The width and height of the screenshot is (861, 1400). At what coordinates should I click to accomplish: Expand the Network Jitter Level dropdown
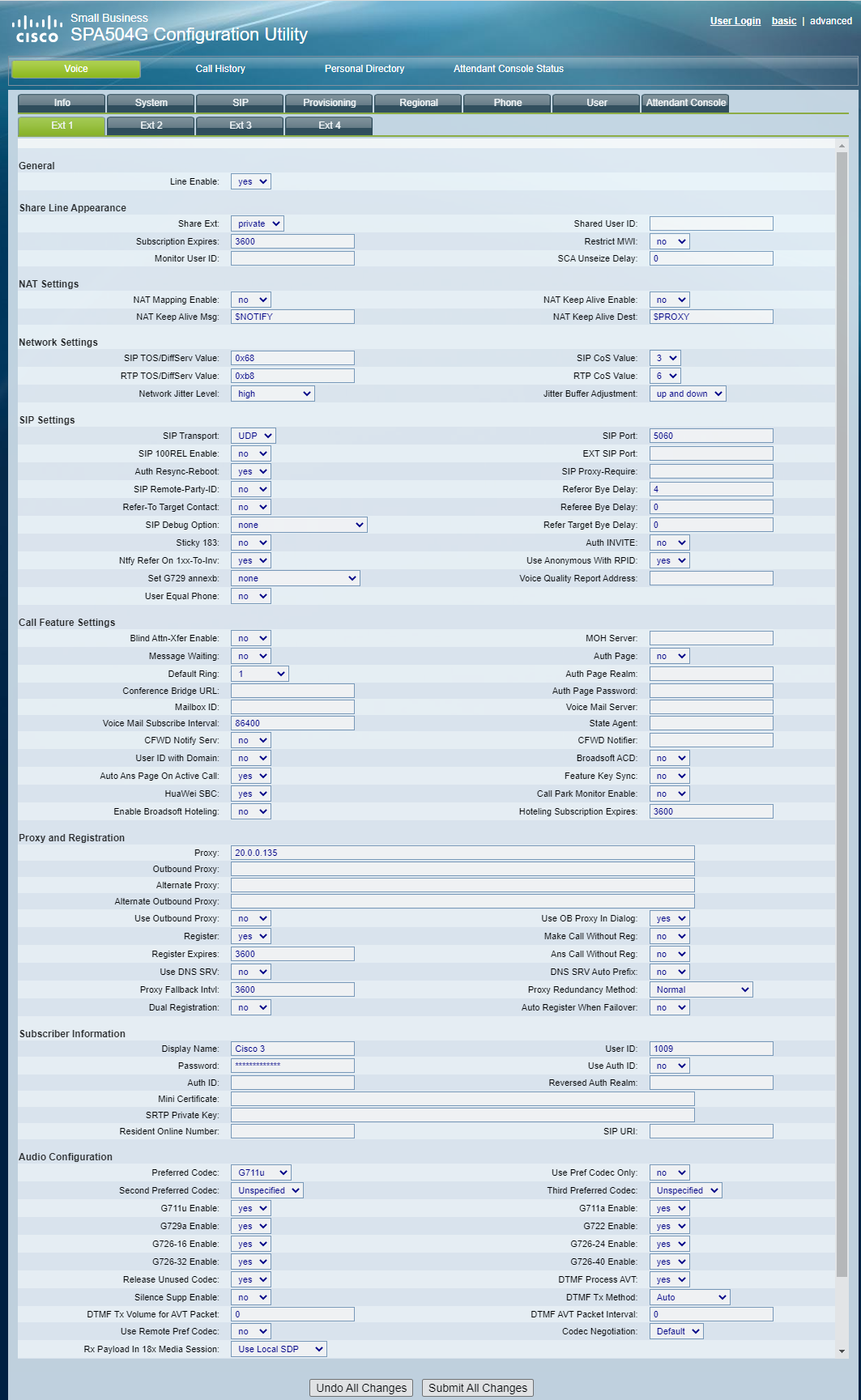click(273, 394)
